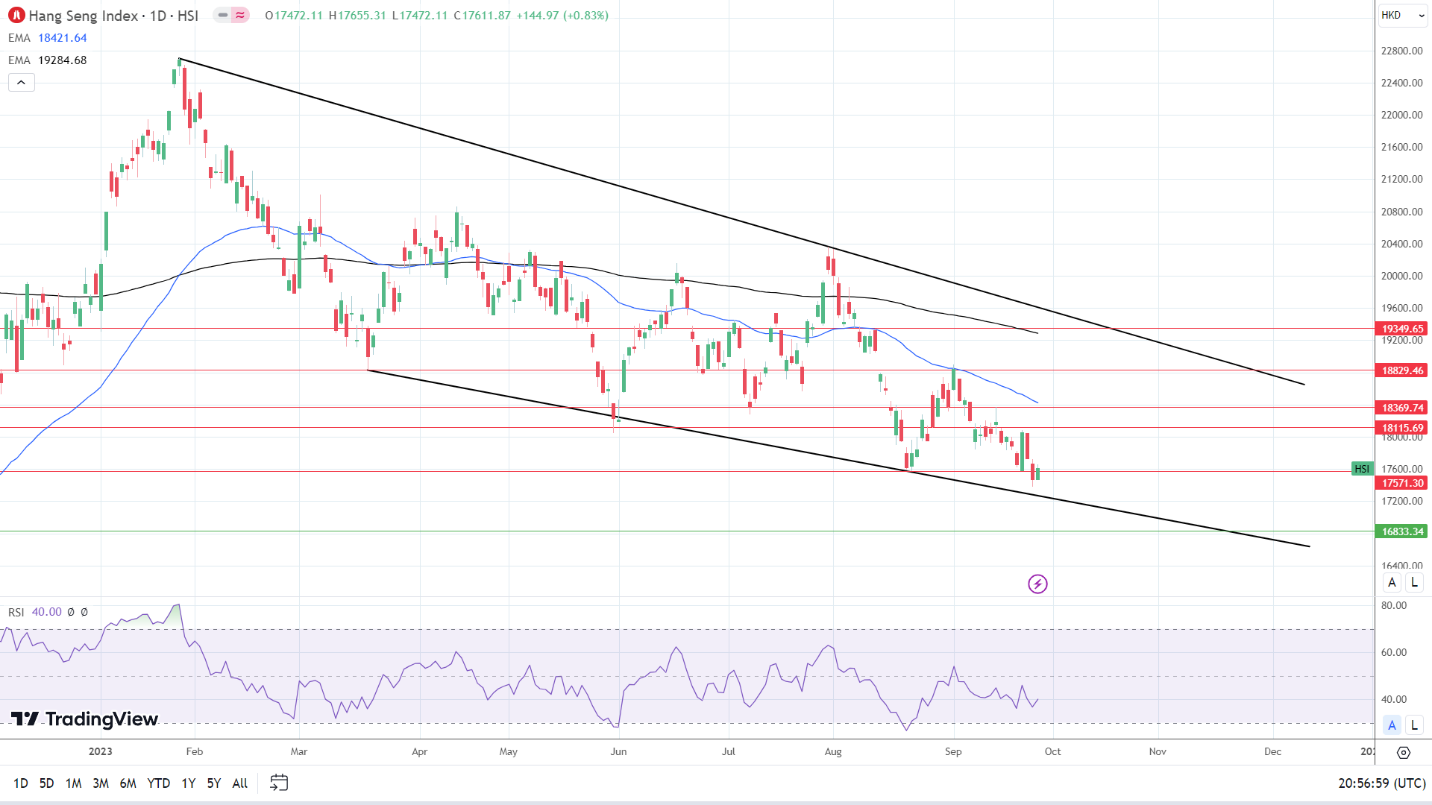This screenshot has height=805, width=1432.
Task: Click the 18829.46 red price label
Action: tap(1403, 370)
